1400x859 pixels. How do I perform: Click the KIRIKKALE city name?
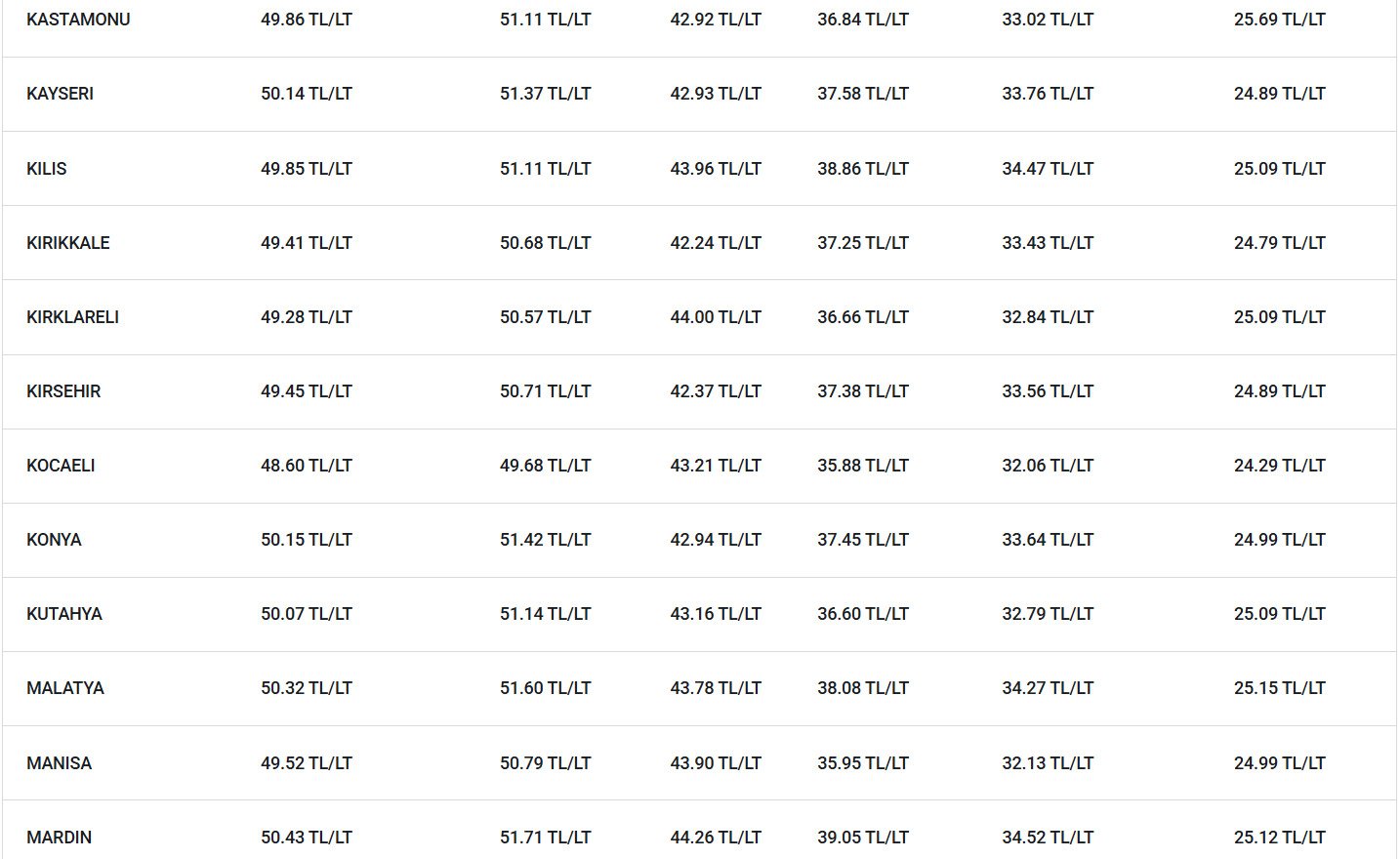pos(68,243)
